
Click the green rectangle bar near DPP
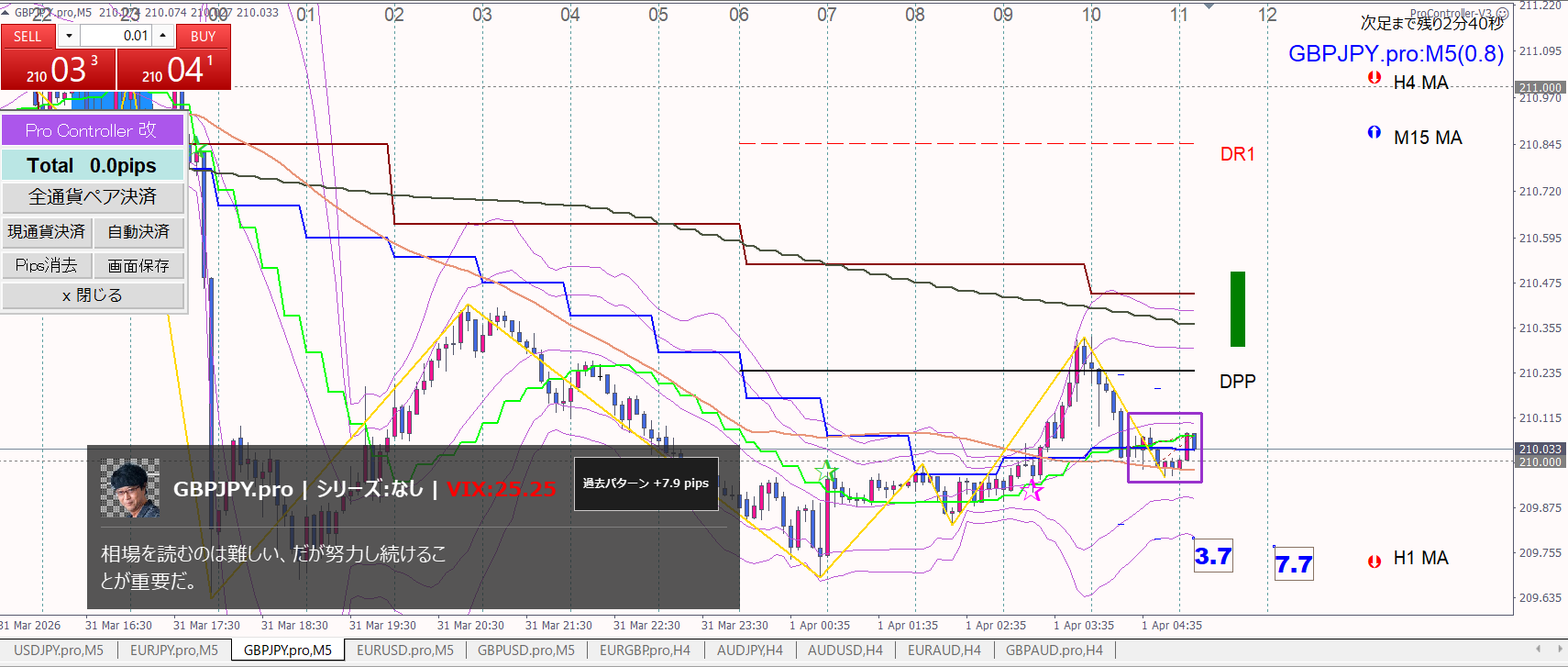(x=1237, y=309)
